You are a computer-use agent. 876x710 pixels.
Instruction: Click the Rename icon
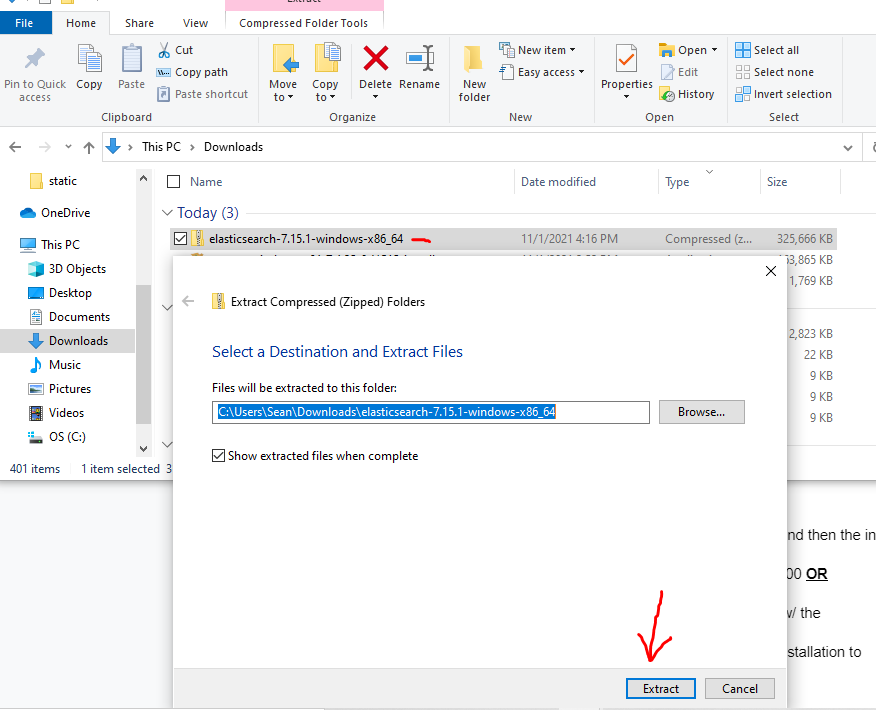420,59
